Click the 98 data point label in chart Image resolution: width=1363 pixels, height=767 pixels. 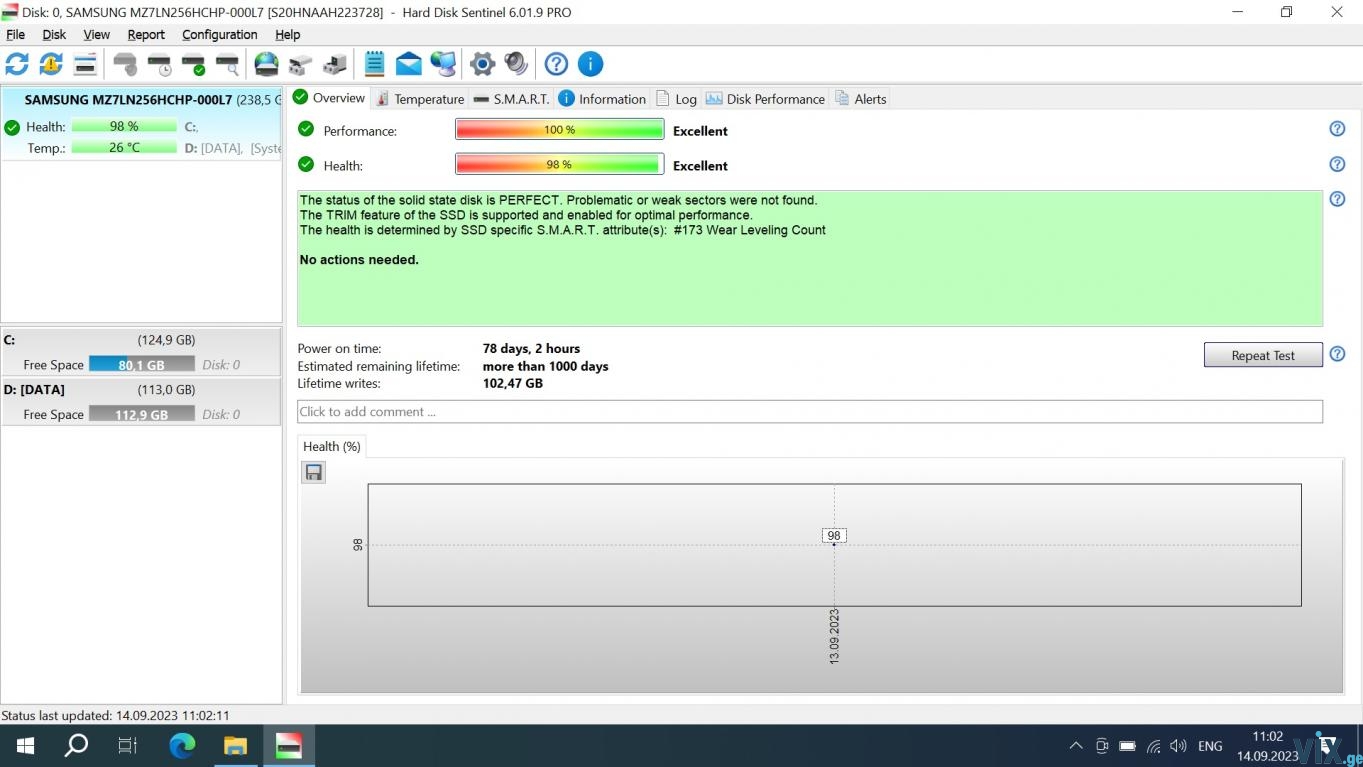pos(834,535)
